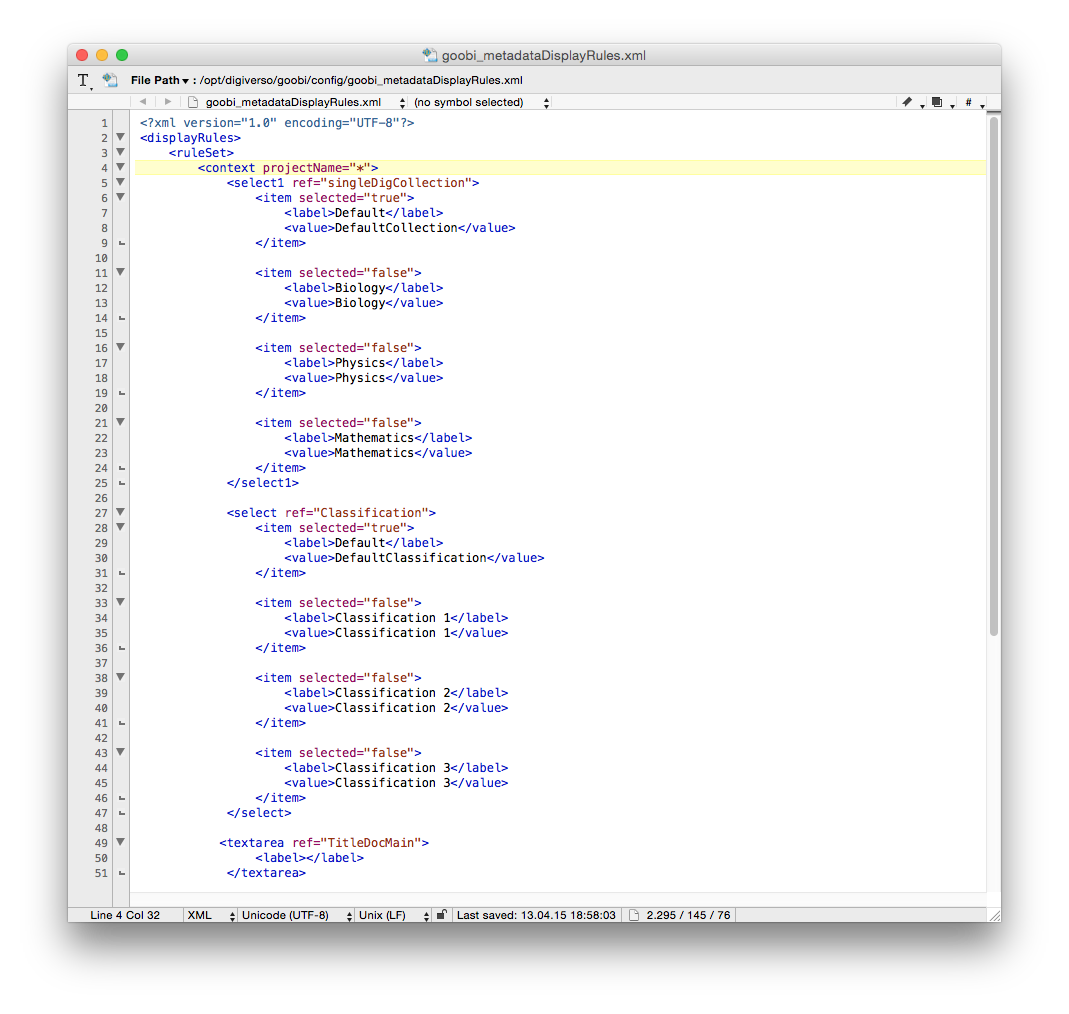Click the label Biology text on line 12
This screenshot has height=1014, width=1069.
click(360, 288)
